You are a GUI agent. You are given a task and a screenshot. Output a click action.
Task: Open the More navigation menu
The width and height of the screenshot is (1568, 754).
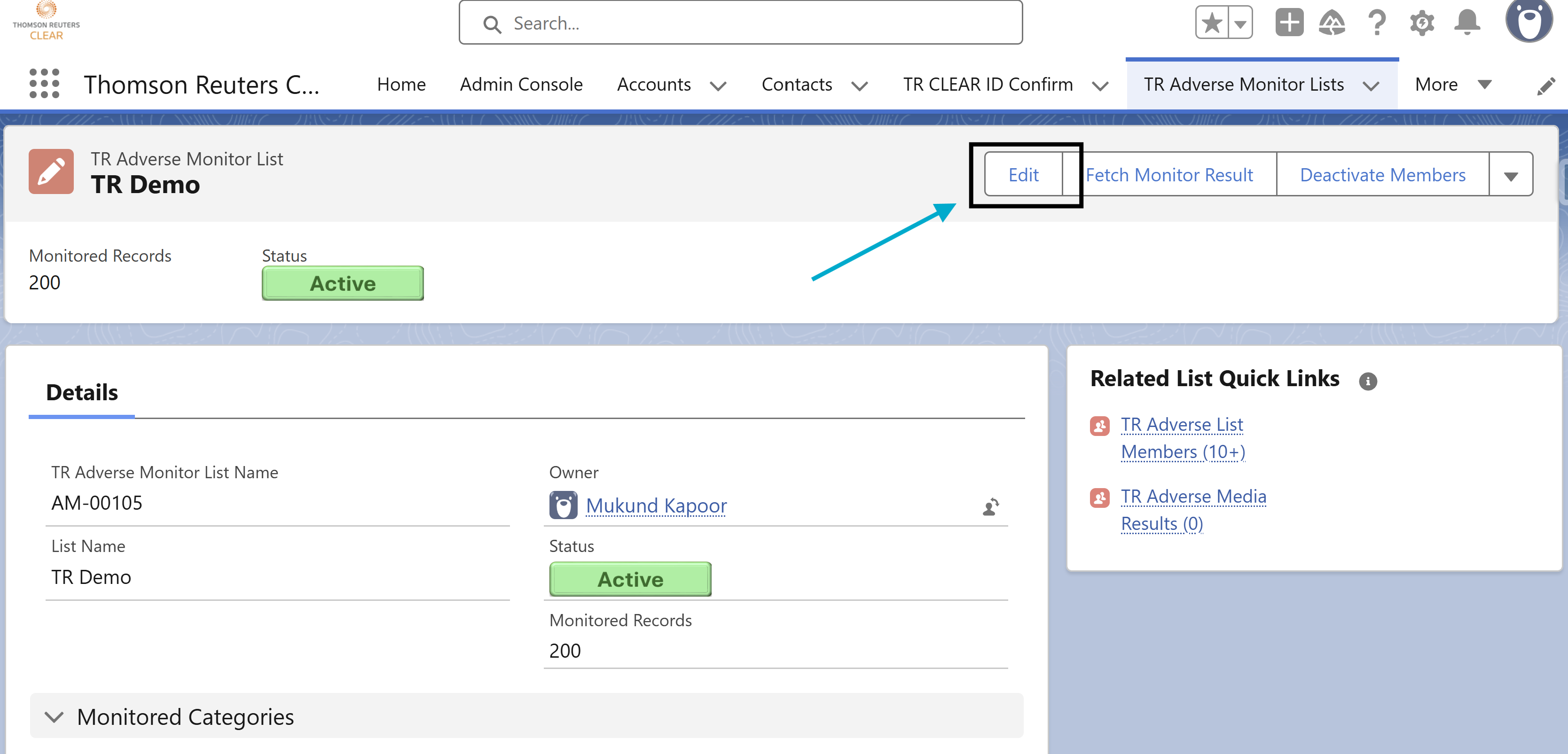point(1453,84)
